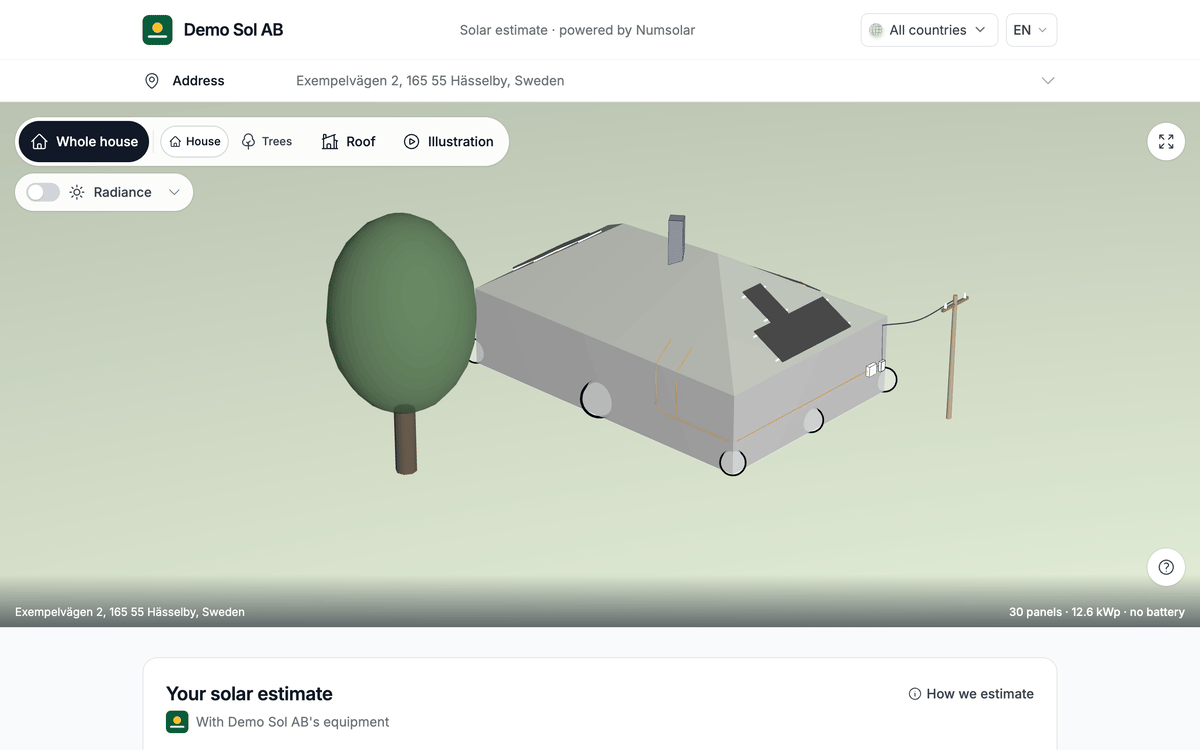
Task: Expand the Radiance options chevron
Action: (x=174, y=192)
